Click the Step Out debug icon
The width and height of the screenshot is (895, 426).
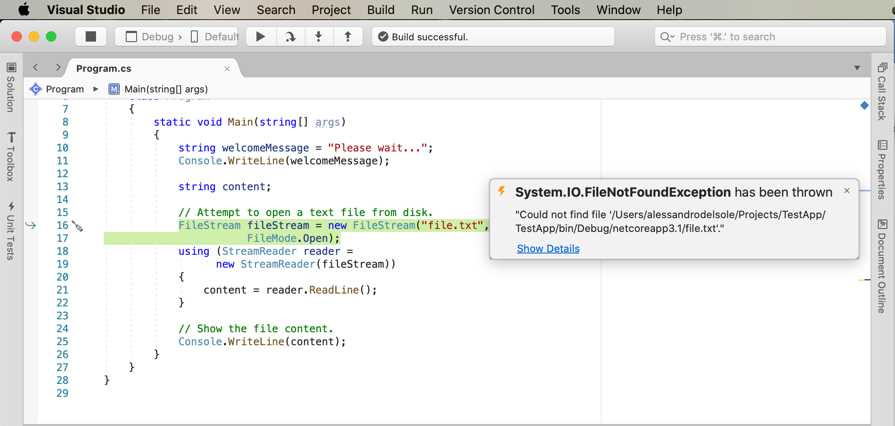point(348,37)
